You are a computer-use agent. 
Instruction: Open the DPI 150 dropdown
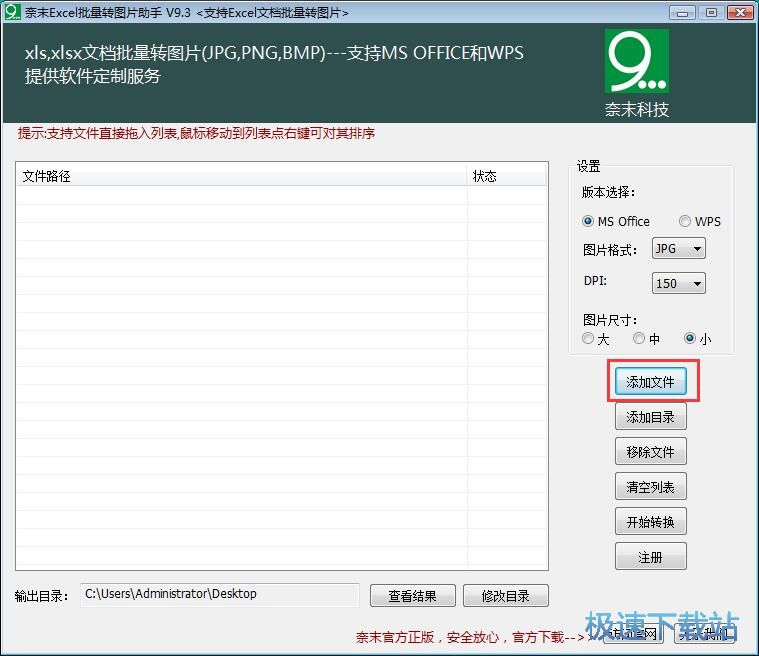pyautogui.click(x=679, y=283)
